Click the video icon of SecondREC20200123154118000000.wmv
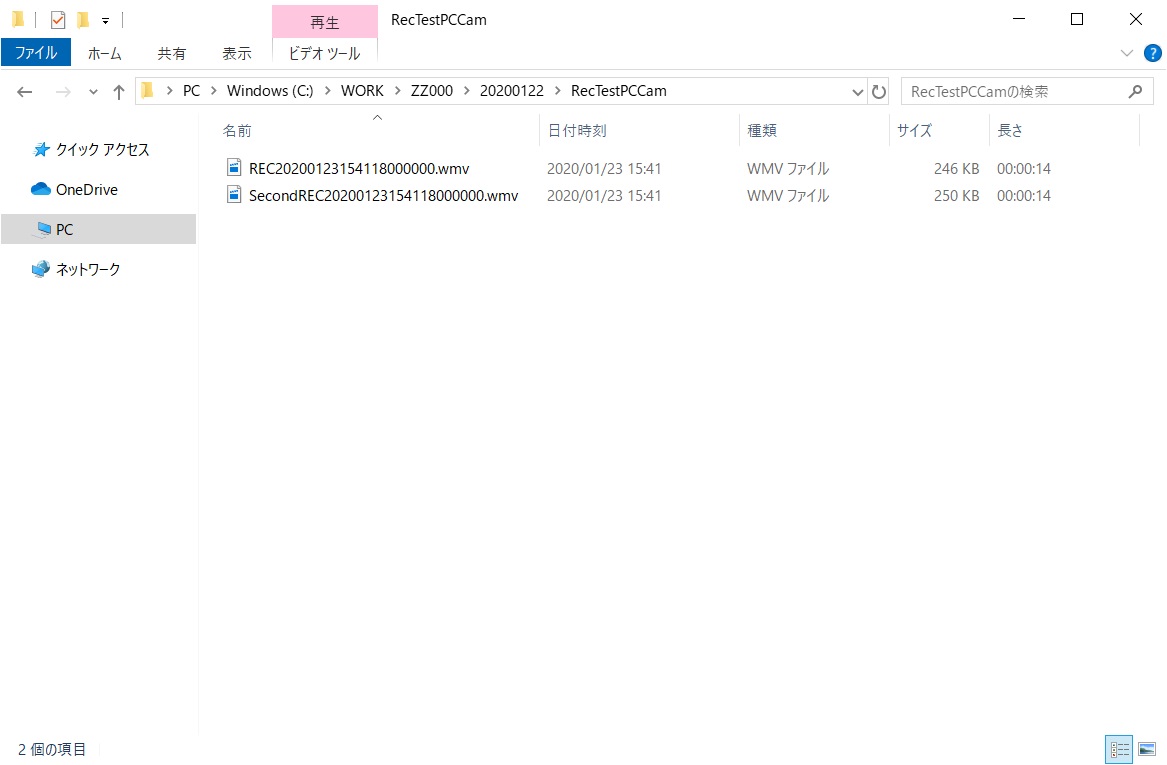The height and width of the screenshot is (765, 1167). click(x=234, y=195)
